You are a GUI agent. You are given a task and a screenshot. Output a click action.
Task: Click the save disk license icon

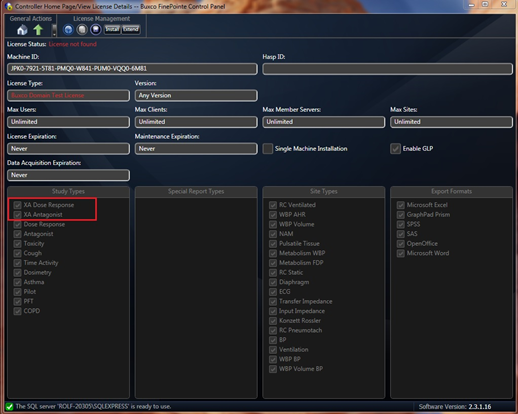point(96,30)
